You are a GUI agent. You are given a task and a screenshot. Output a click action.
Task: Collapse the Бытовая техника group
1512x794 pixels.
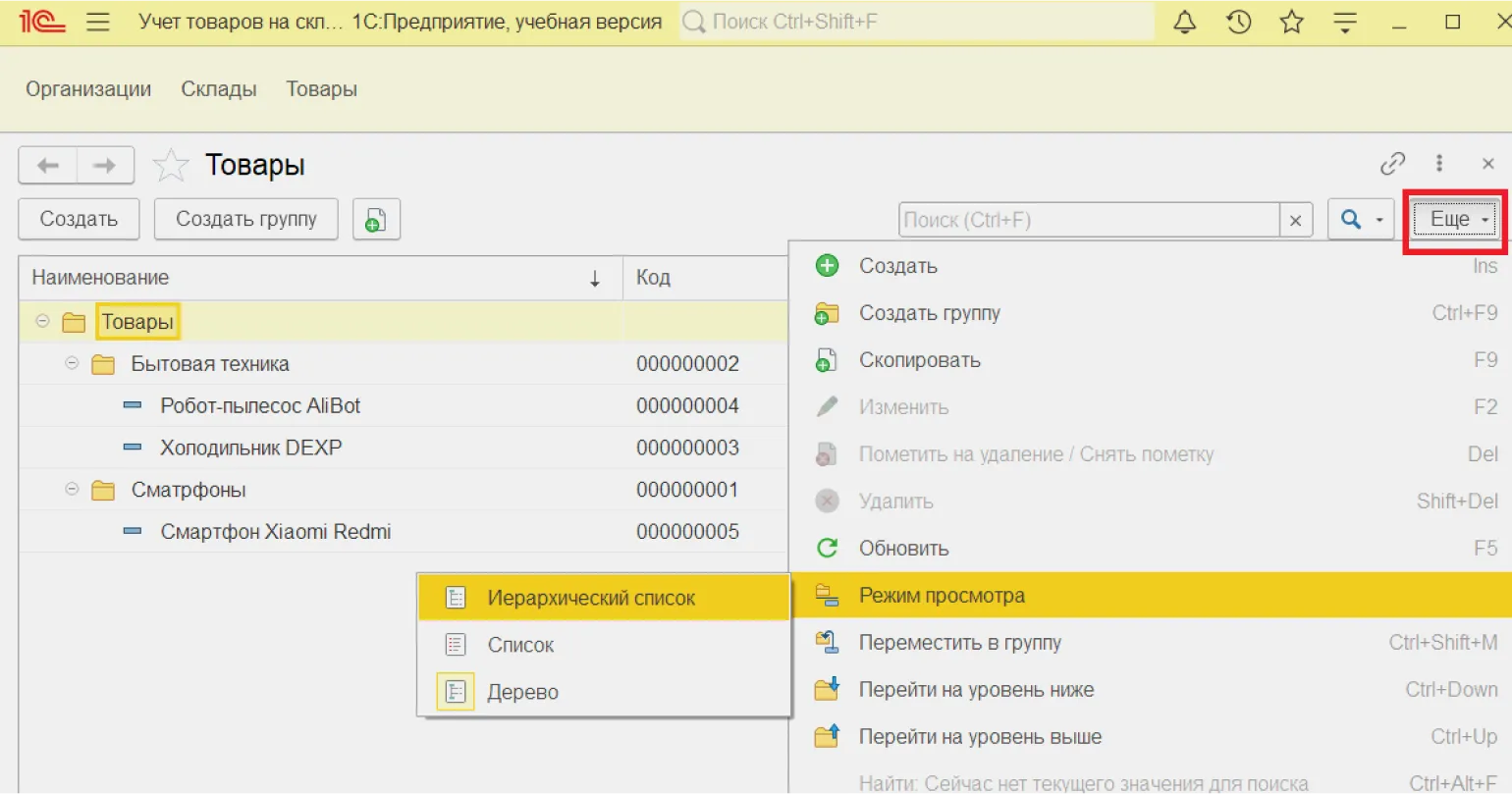(x=72, y=363)
